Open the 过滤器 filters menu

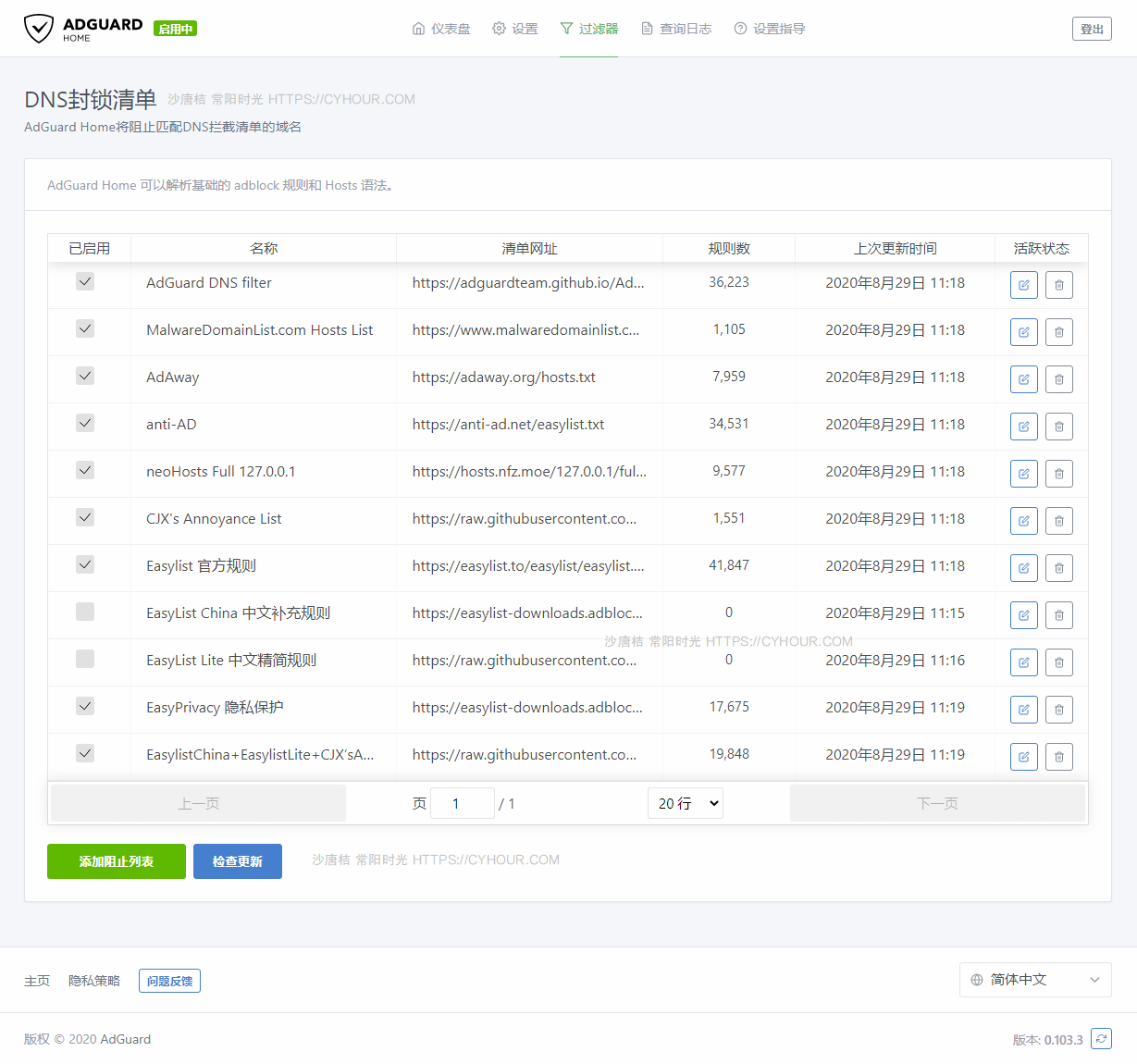[588, 29]
